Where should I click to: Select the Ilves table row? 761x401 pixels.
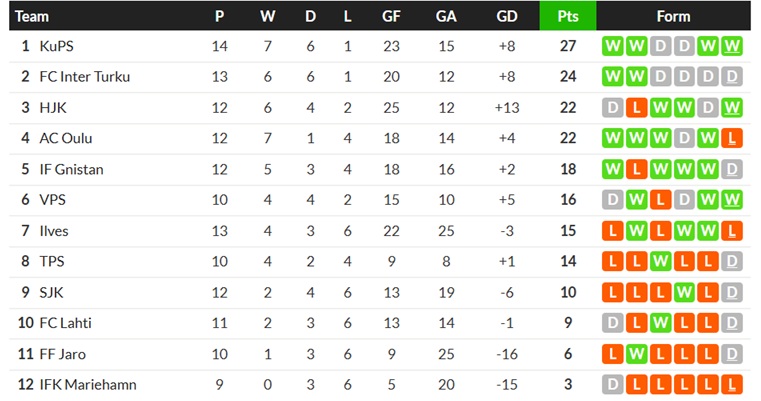[380, 231]
